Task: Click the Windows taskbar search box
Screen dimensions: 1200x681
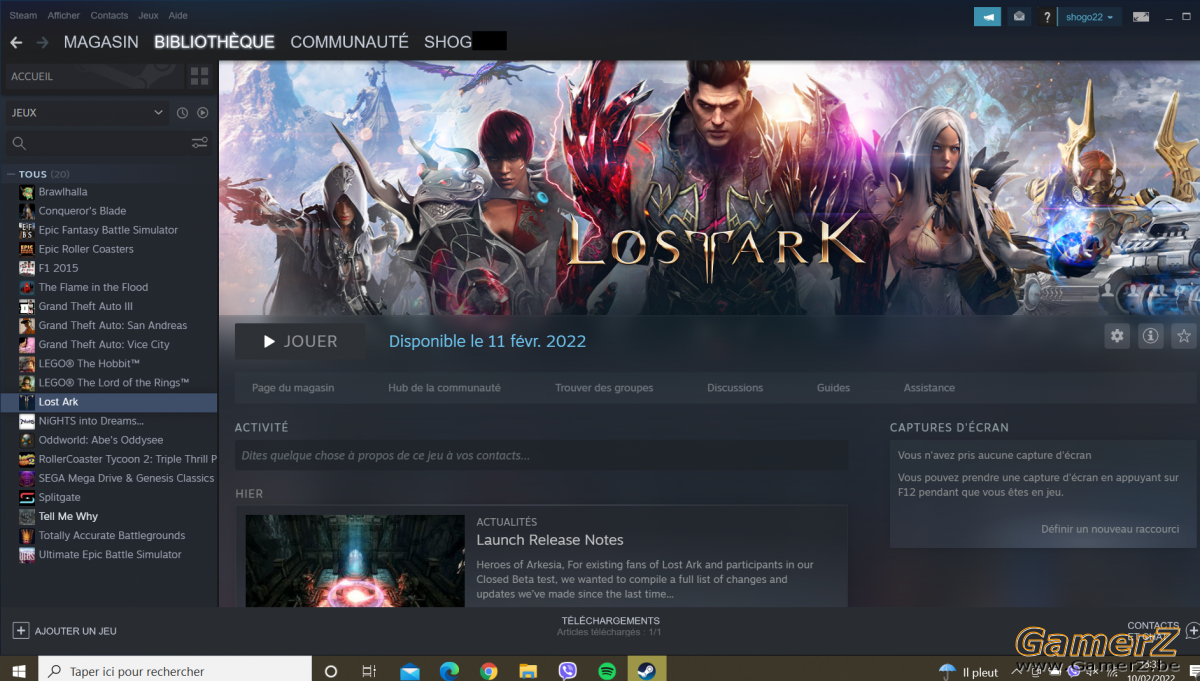Action: [x=175, y=671]
